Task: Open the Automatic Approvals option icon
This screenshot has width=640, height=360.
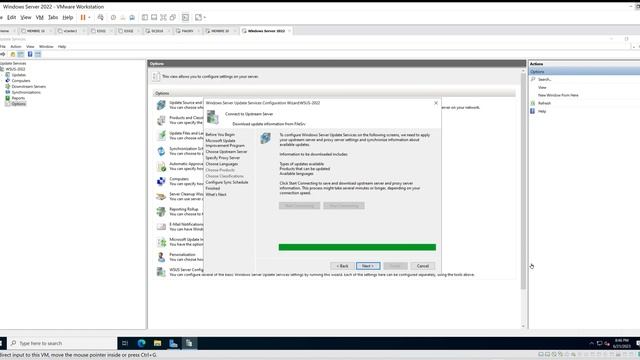Action: point(161,166)
